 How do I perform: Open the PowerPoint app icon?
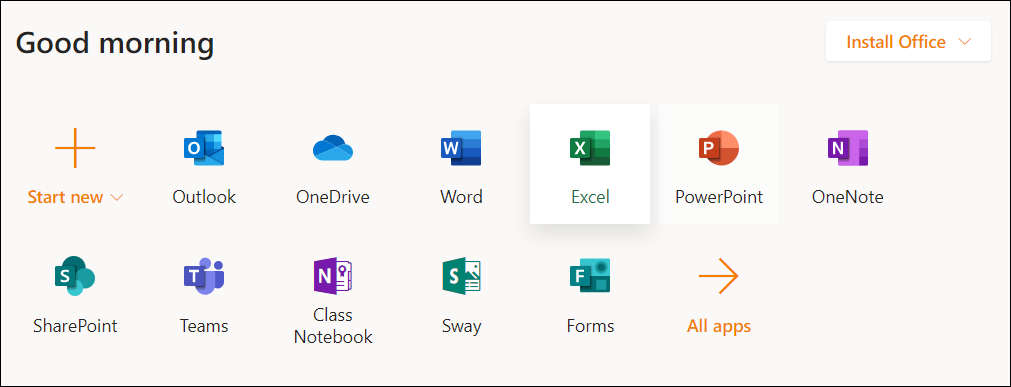(719, 148)
